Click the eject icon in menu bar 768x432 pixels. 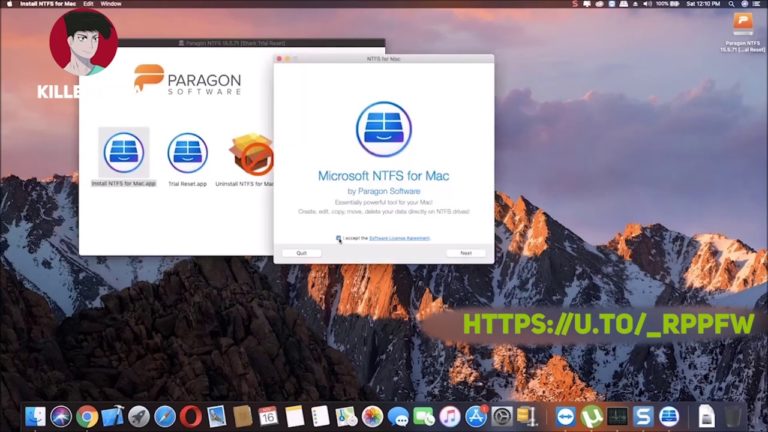636,4
